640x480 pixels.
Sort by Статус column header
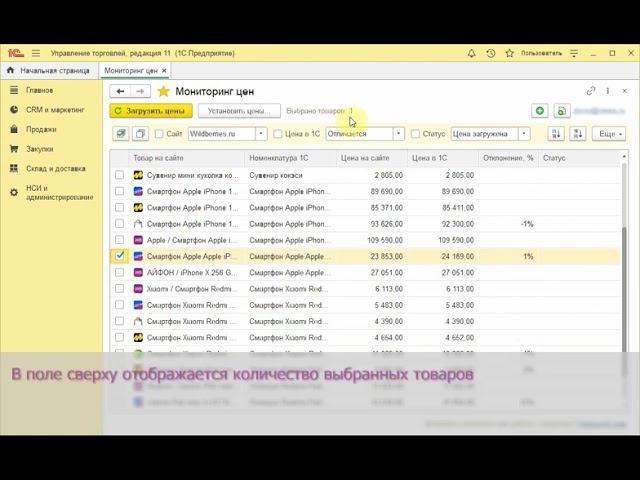coord(580,158)
